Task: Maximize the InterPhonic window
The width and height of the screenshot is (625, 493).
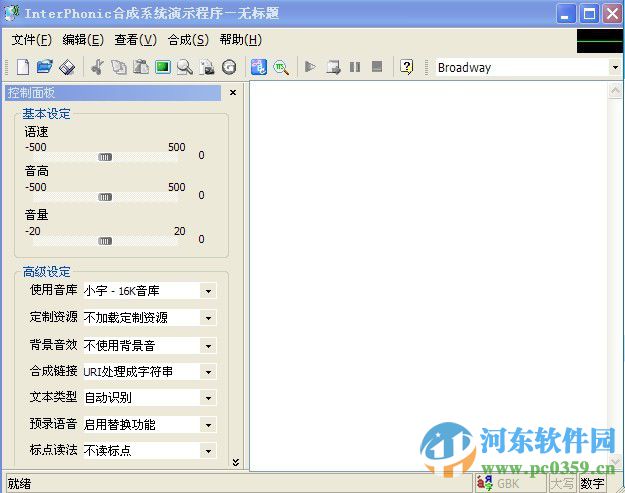Action: 589,14
